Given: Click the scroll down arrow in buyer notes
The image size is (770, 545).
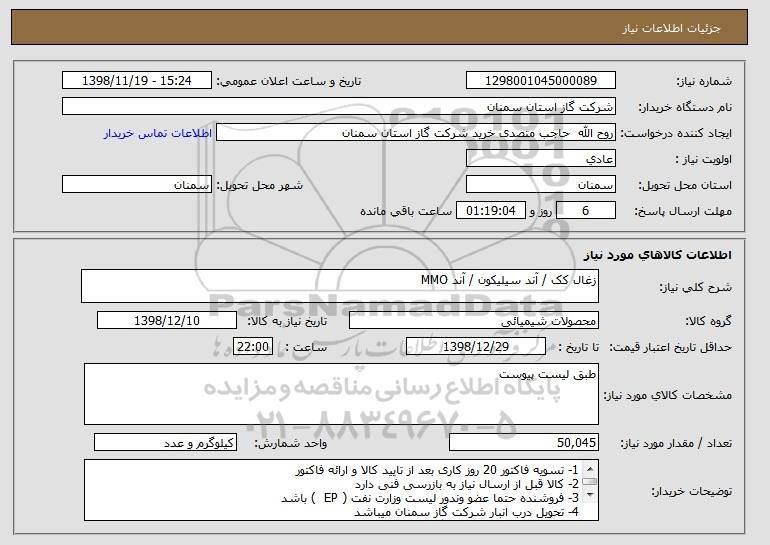Looking at the screenshot, I should (590, 495).
